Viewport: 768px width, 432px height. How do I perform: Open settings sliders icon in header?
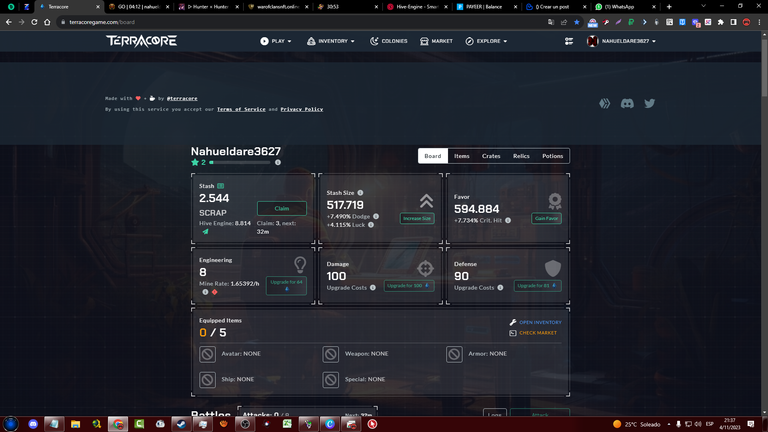pos(569,41)
